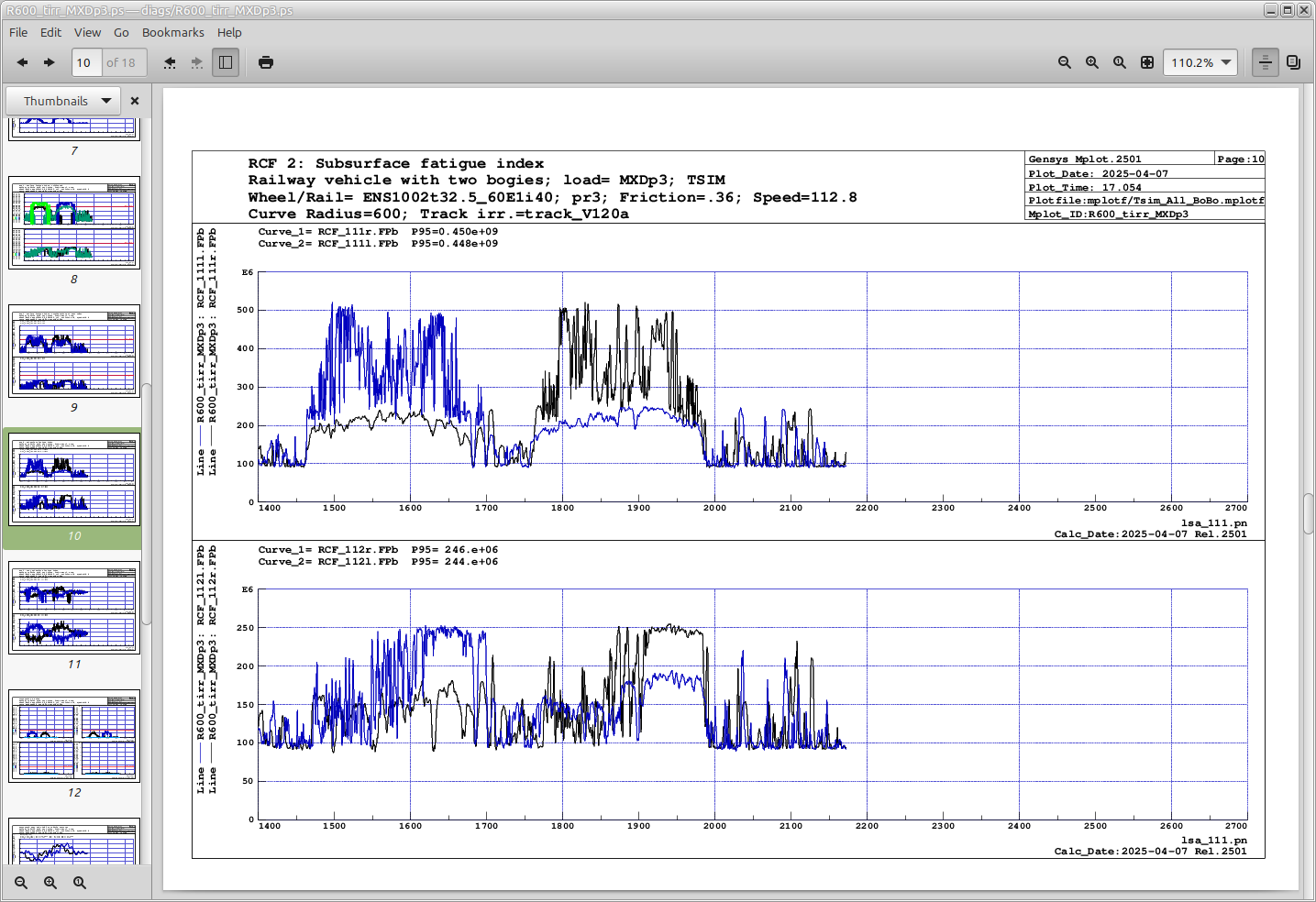
Task: Reset thumbnail zoom at the sidebar bottom
Action: click(80, 883)
